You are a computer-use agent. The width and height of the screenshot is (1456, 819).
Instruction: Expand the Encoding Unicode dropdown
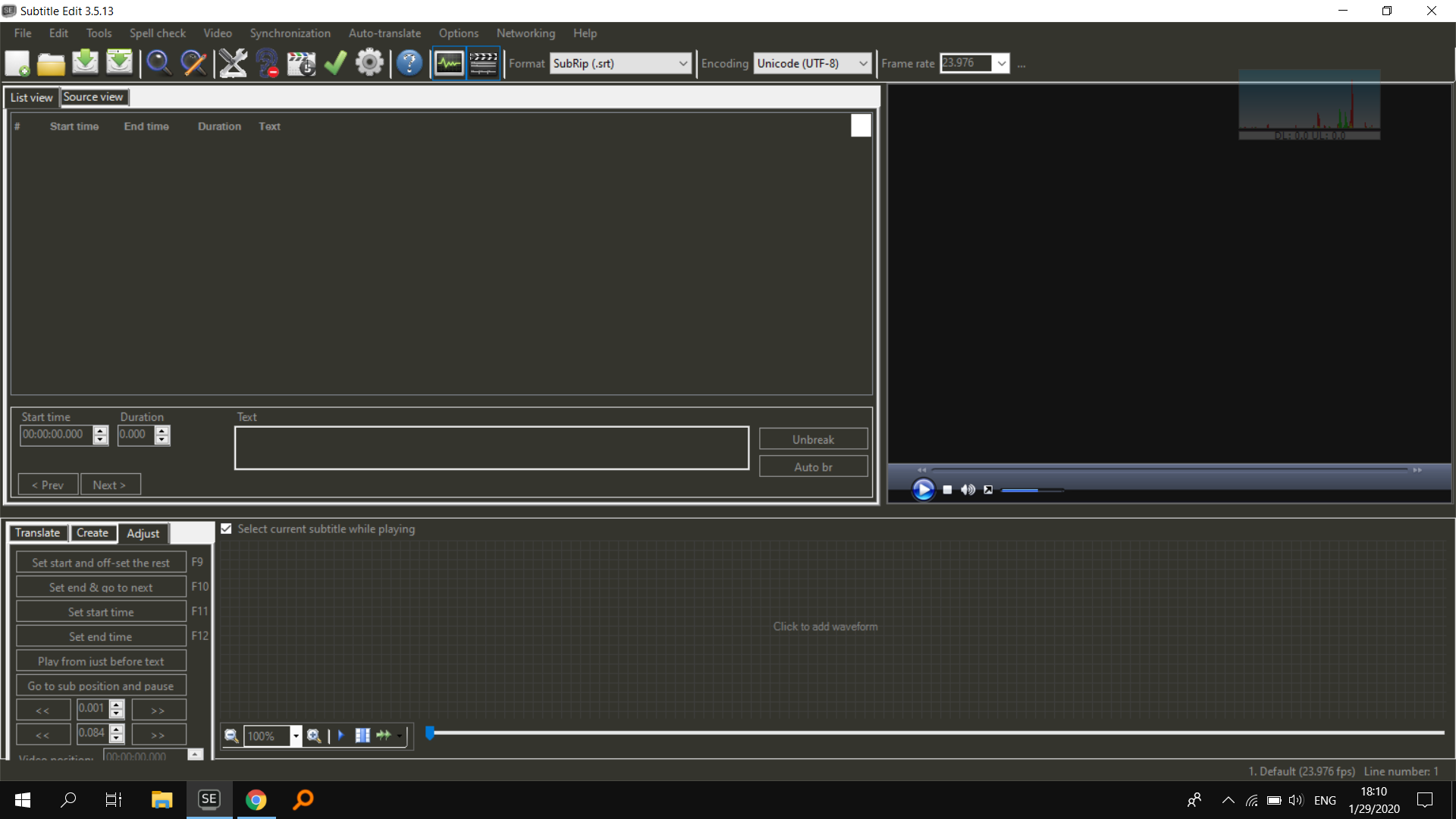[862, 64]
